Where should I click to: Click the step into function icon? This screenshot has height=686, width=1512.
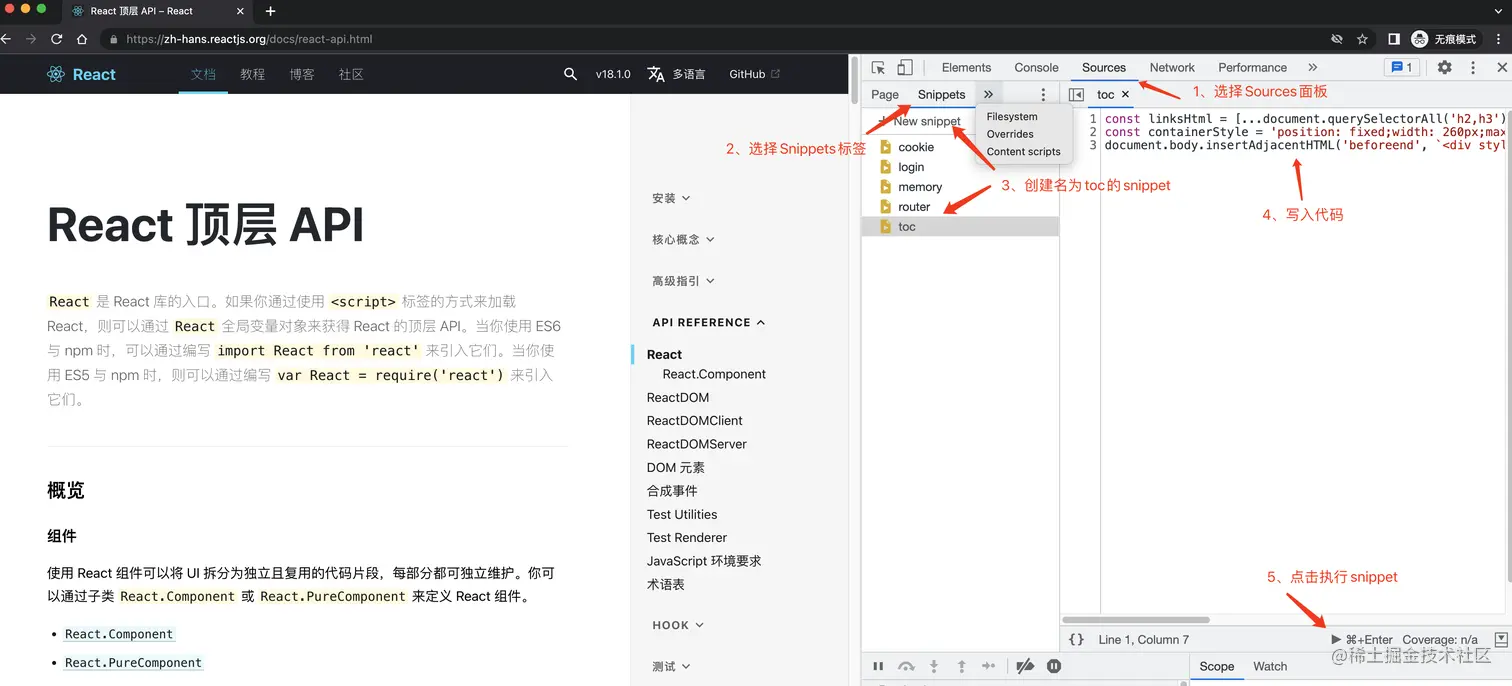(934, 666)
